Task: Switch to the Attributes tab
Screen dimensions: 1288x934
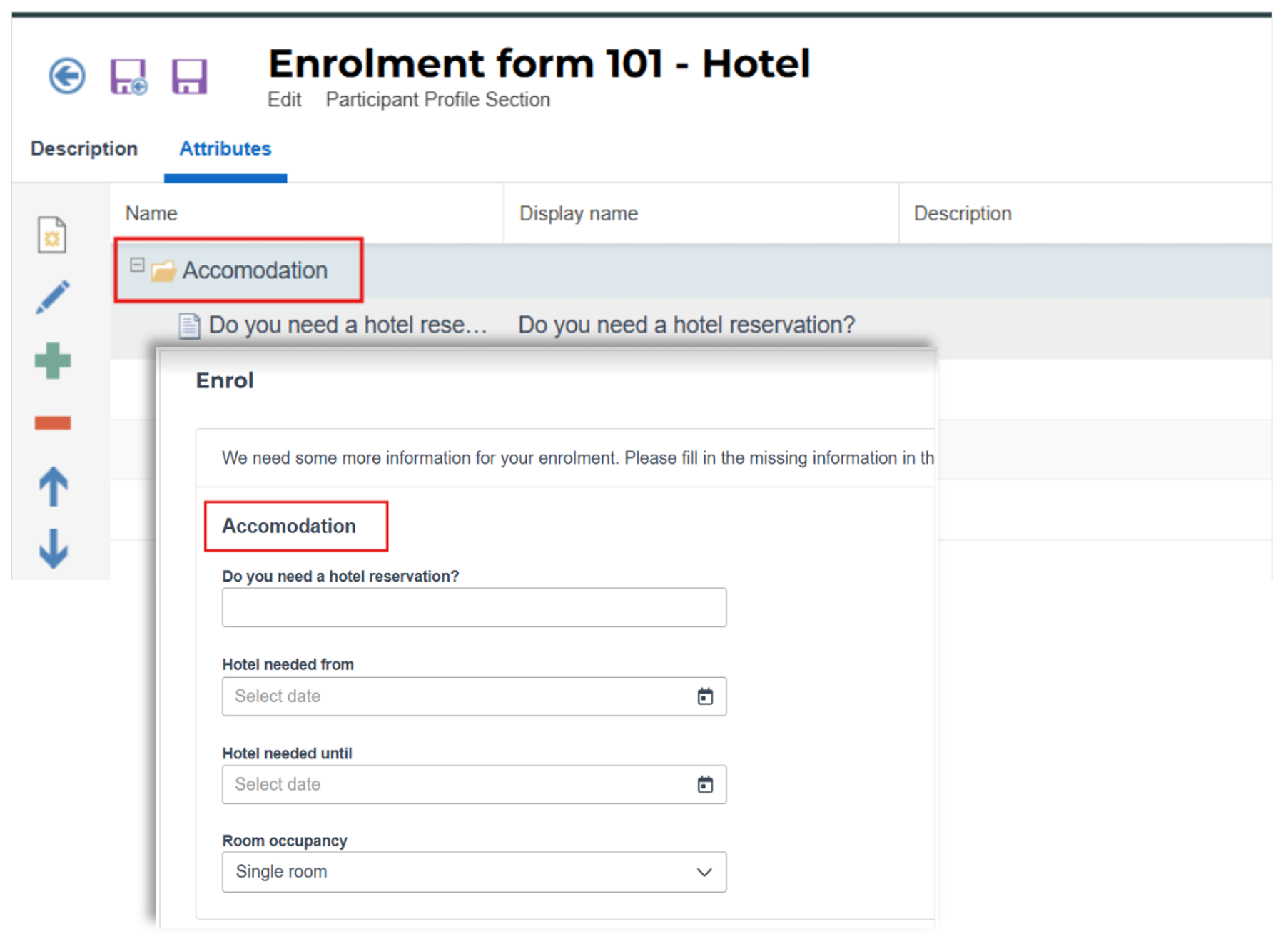Action: (225, 148)
